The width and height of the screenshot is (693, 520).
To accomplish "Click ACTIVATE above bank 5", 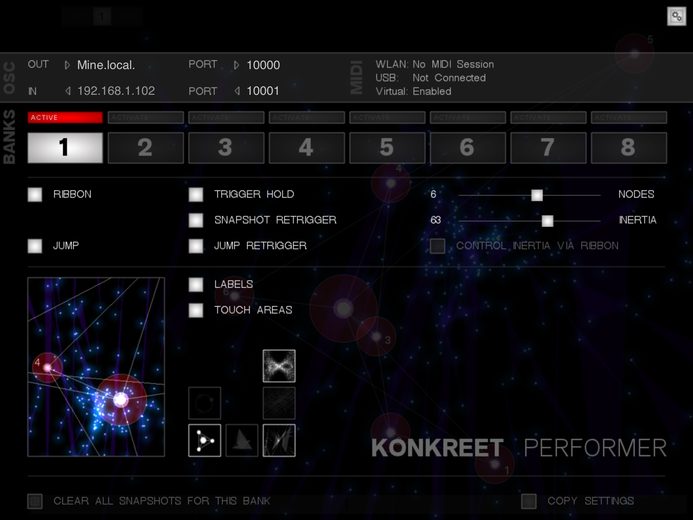I will [387, 118].
